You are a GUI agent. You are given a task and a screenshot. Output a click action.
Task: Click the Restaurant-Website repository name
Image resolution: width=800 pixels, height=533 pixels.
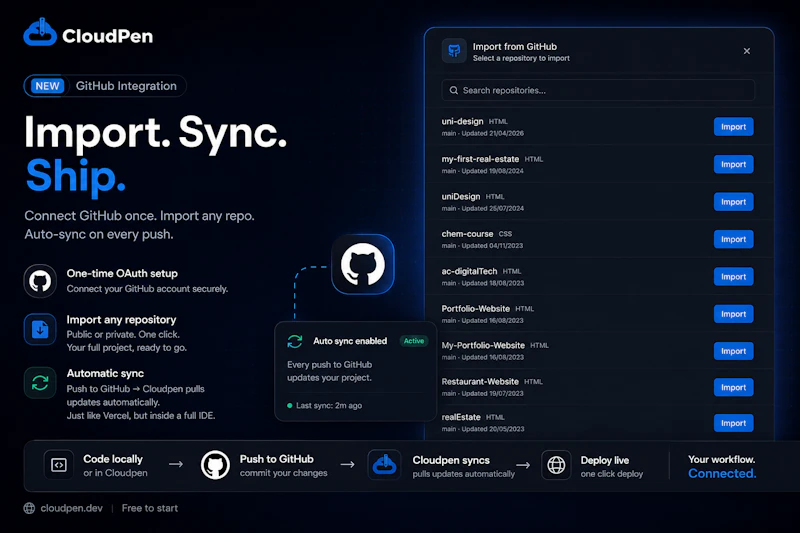pos(480,382)
